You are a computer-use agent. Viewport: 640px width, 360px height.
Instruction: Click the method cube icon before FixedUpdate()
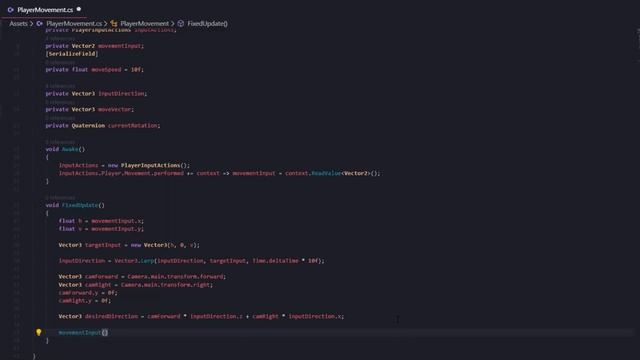(181, 24)
